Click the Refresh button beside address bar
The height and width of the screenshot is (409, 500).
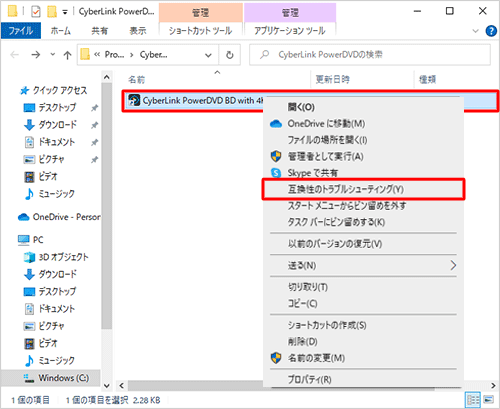(x=230, y=55)
